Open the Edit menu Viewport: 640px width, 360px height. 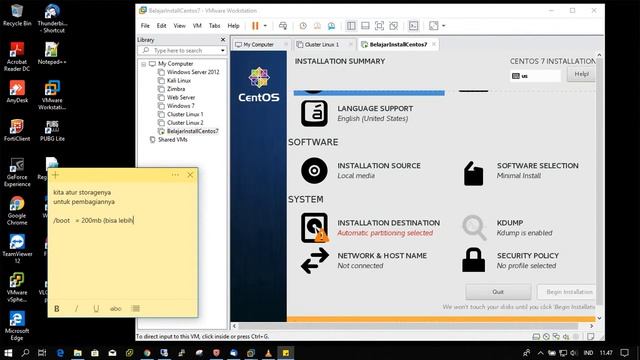162,26
